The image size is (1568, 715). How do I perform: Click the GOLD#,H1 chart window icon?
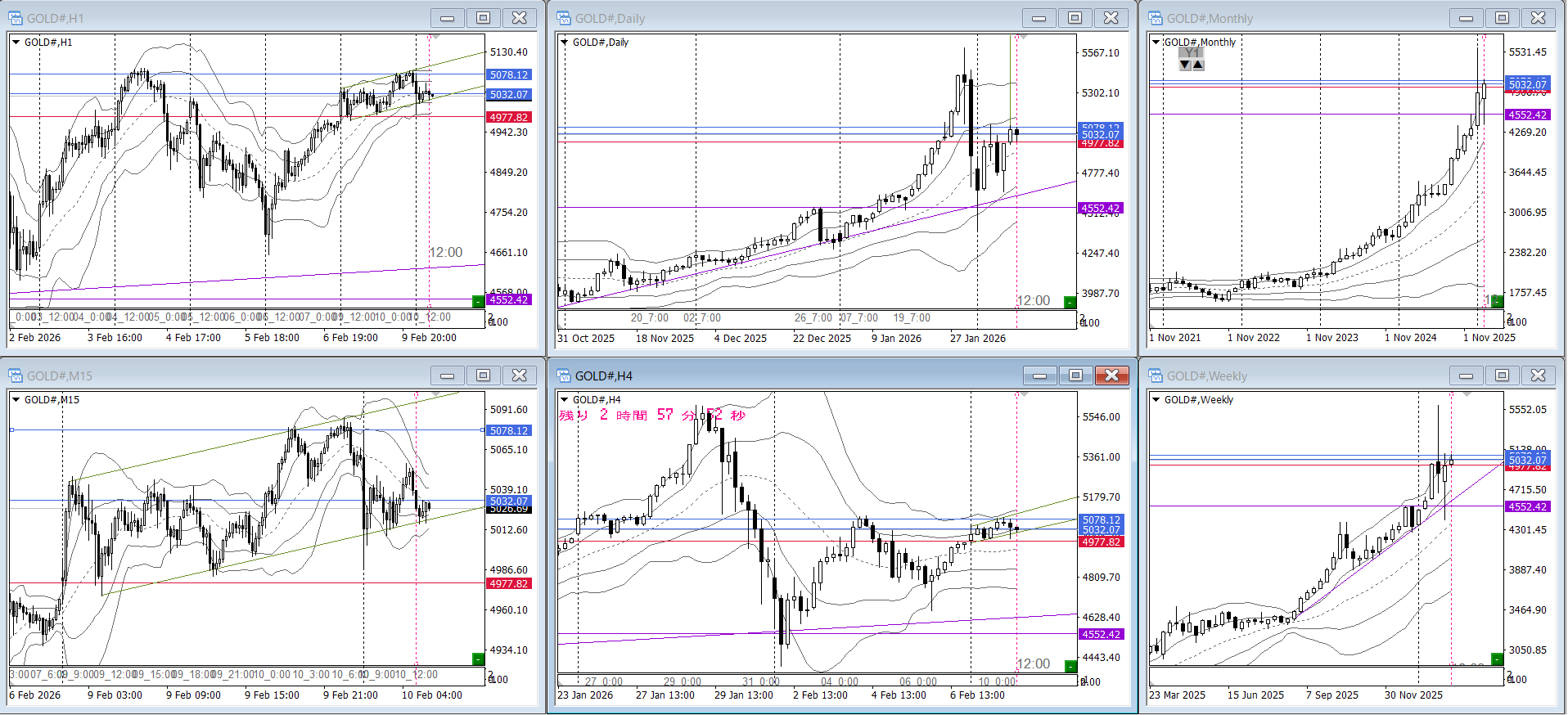(16, 18)
